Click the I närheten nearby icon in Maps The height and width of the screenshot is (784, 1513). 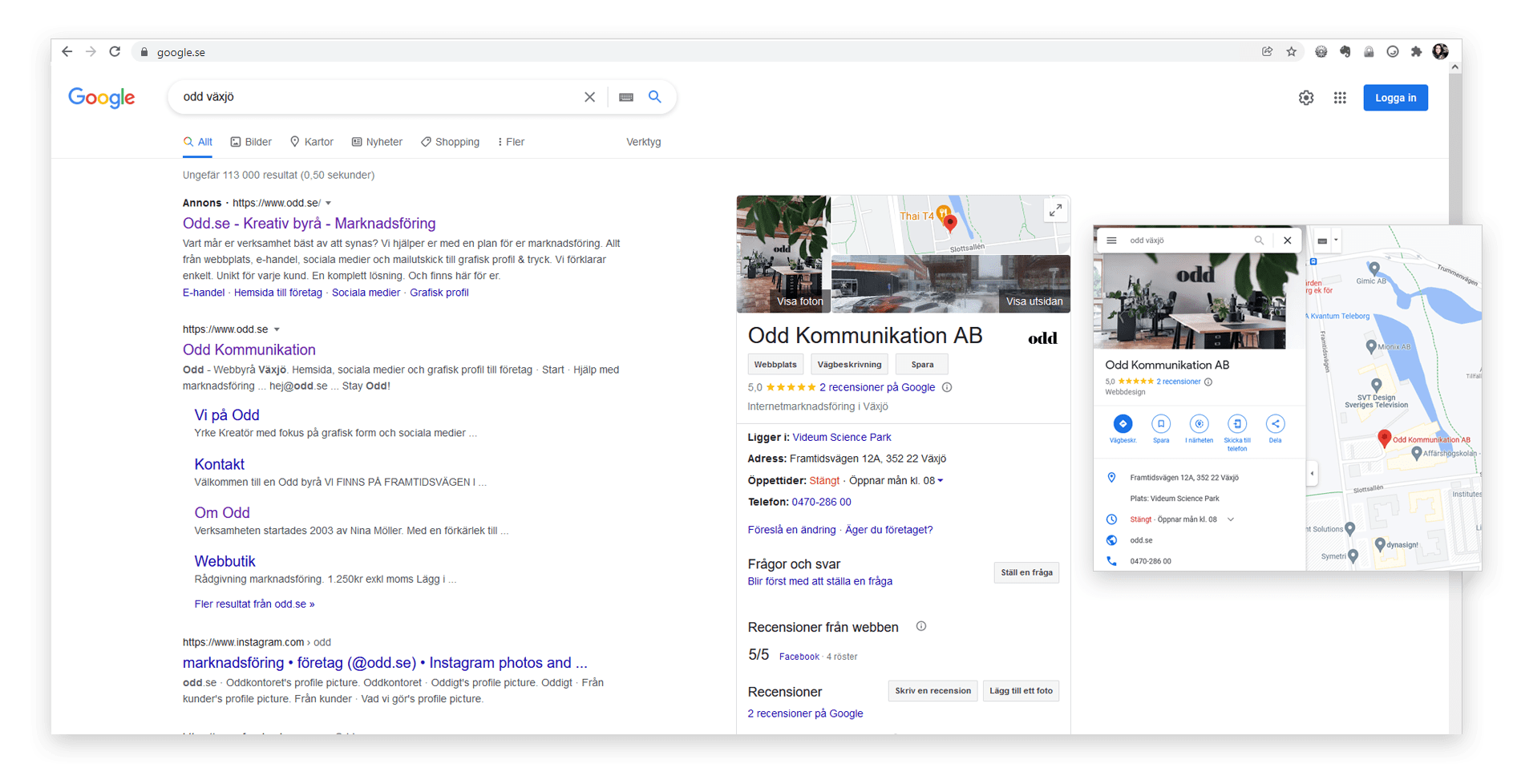click(1199, 424)
